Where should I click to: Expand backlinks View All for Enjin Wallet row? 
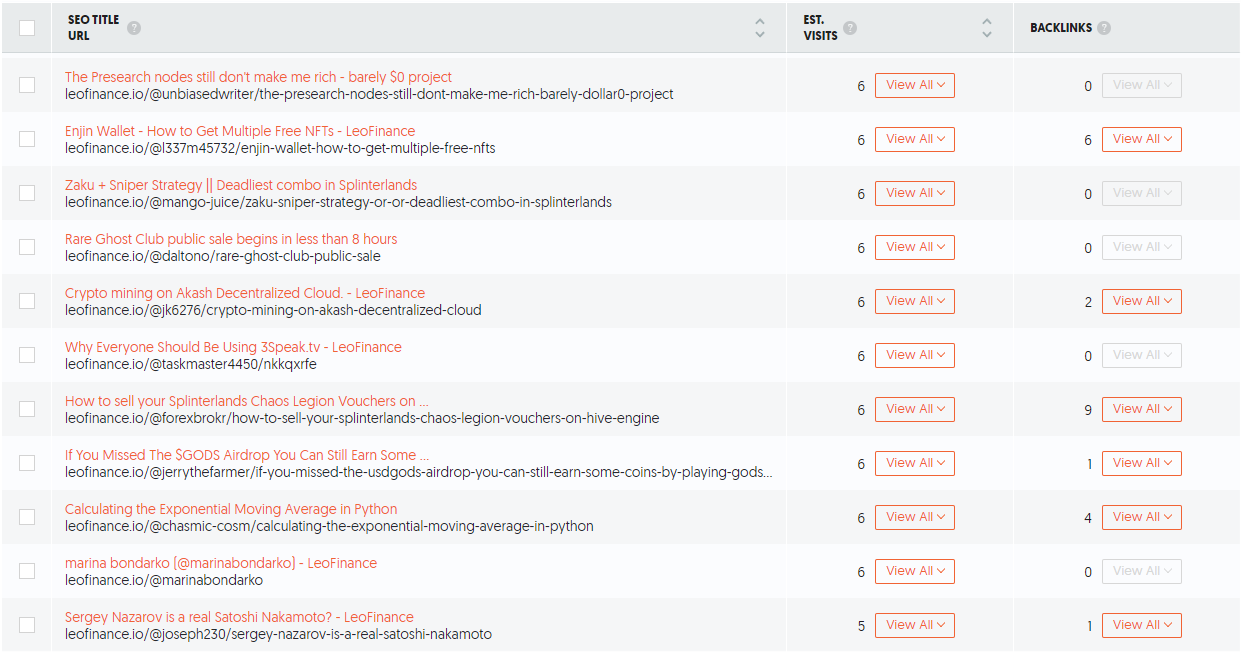(x=1142, y=139)
